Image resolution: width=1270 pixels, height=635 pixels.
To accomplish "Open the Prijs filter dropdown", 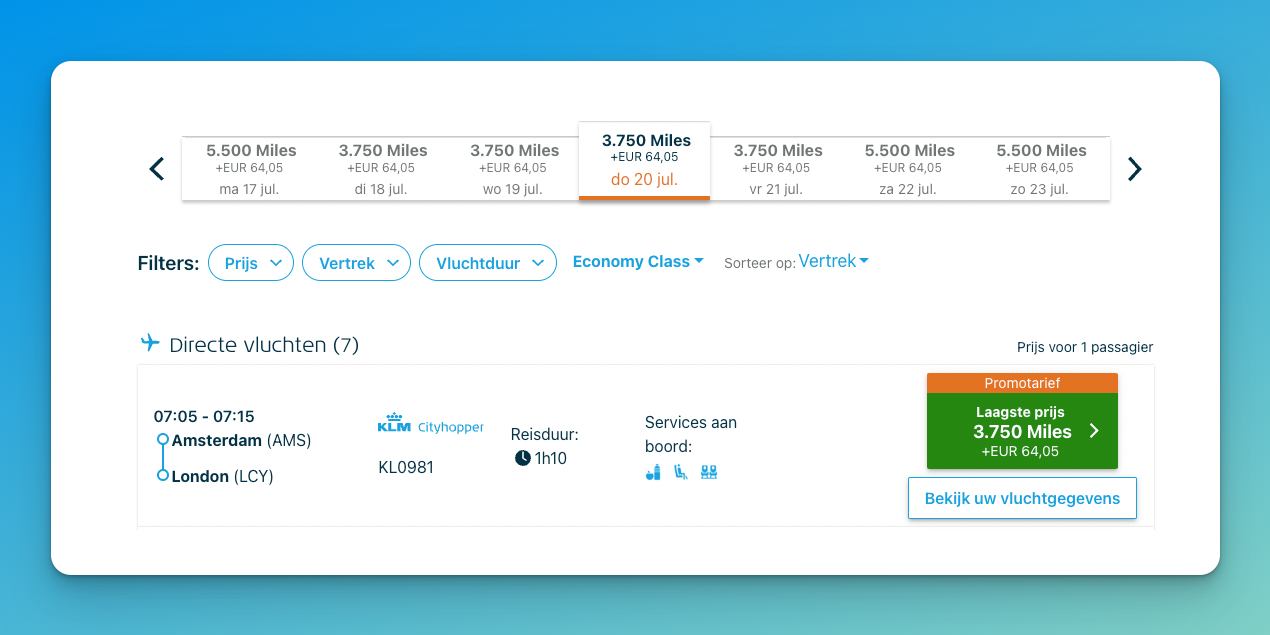I will (x=251, y=263).
